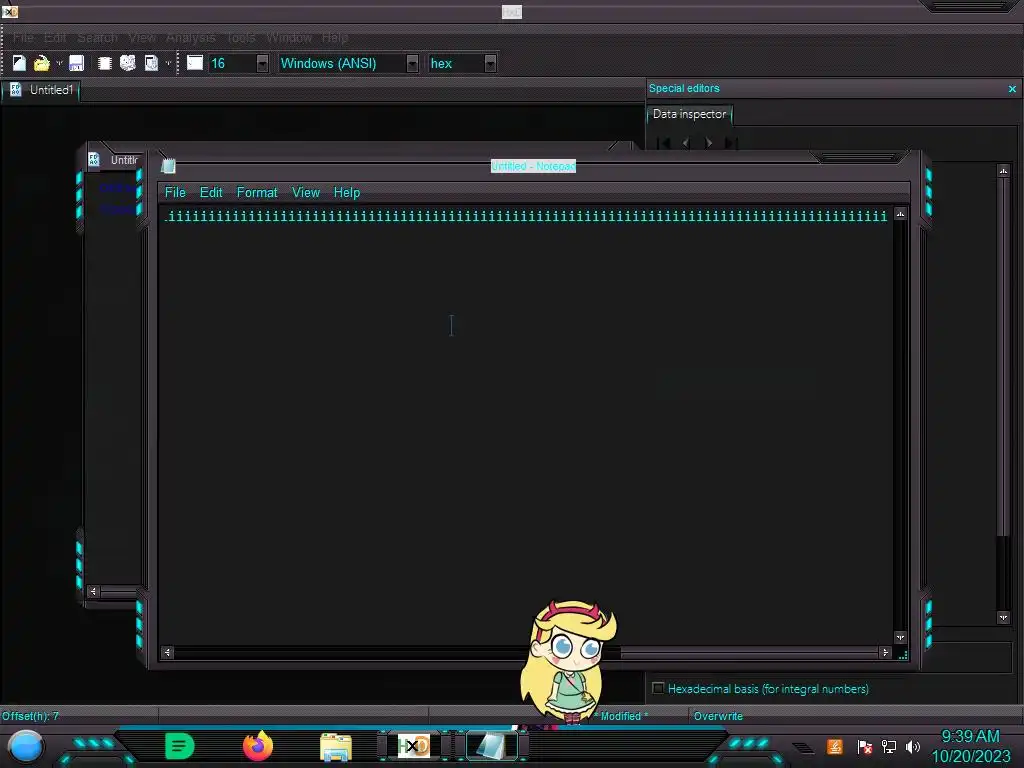Image resolution: width=1024 pixels, height=768 pixels.
Task: Click Java update tray icon
Action: click(x=834, y=746)
